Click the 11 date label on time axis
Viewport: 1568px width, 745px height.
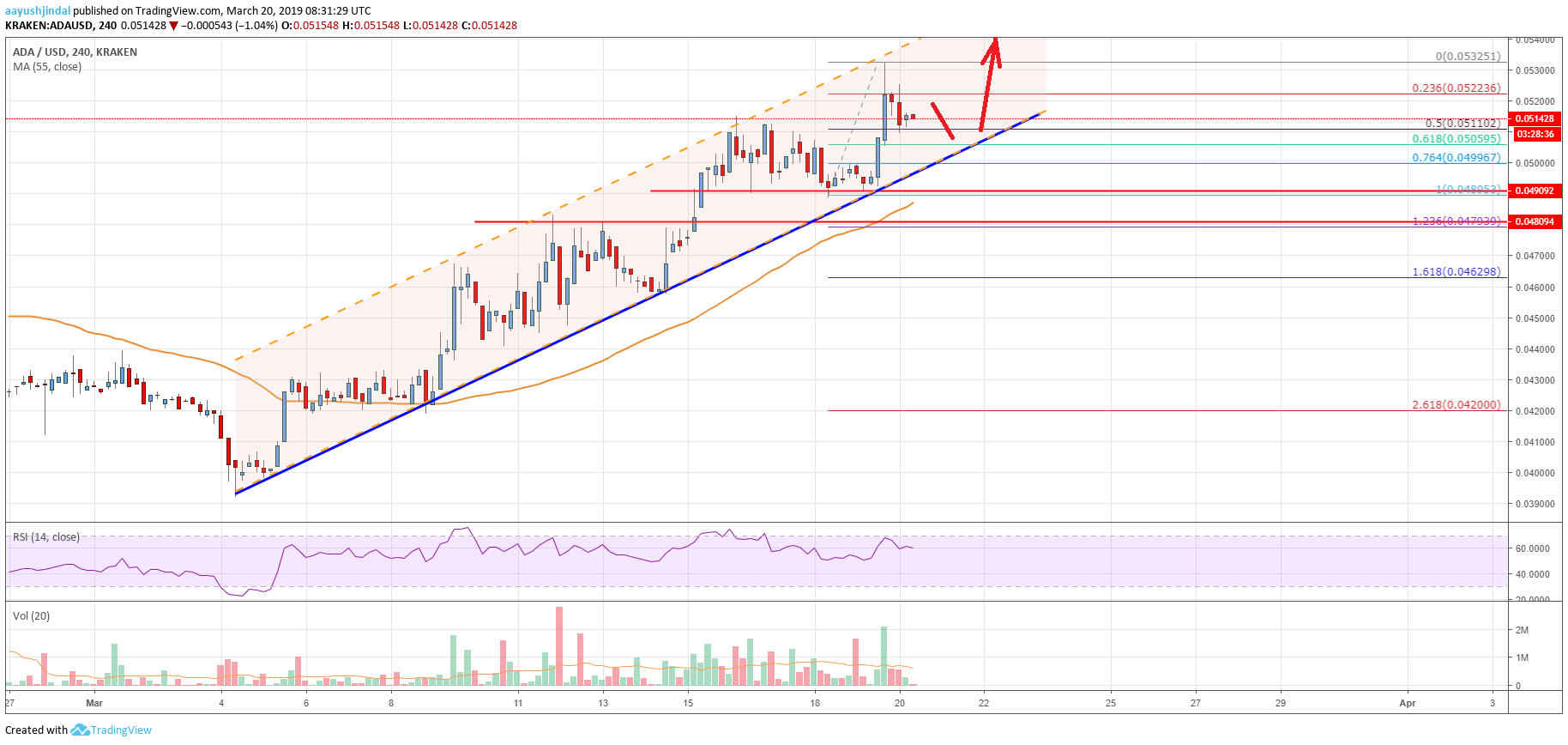pos(518,703)
